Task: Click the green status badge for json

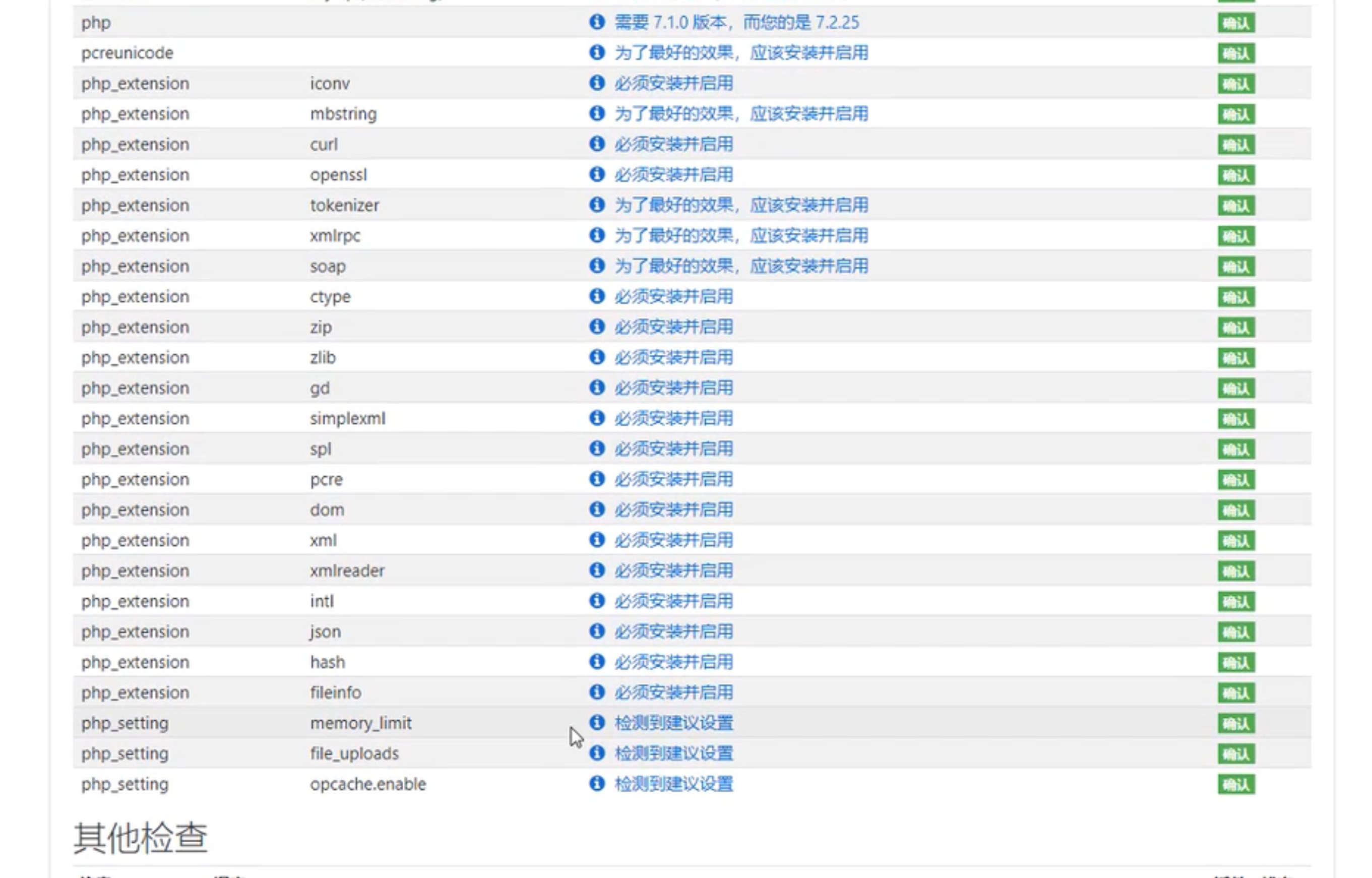Action: pyautogui.click(x=1236, y=632)
